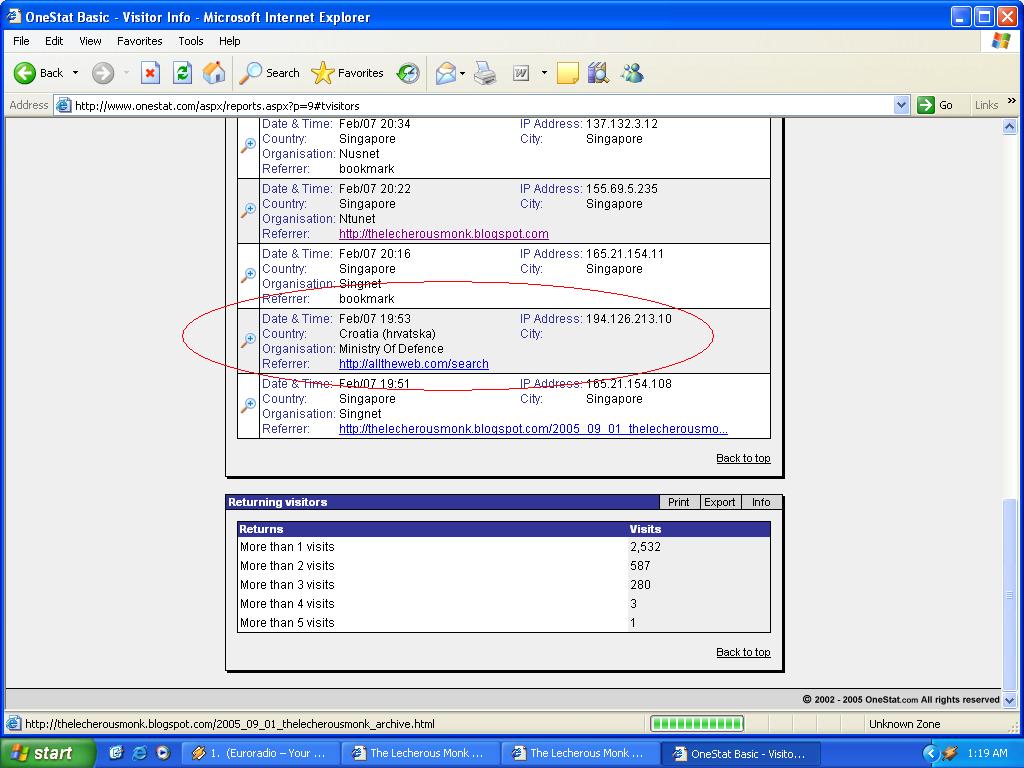Image resolution: width=1024 pixels, height=768 pixels.
Task: Launch Internet Explorer from quick launch
Action: (x=140, y=753)
